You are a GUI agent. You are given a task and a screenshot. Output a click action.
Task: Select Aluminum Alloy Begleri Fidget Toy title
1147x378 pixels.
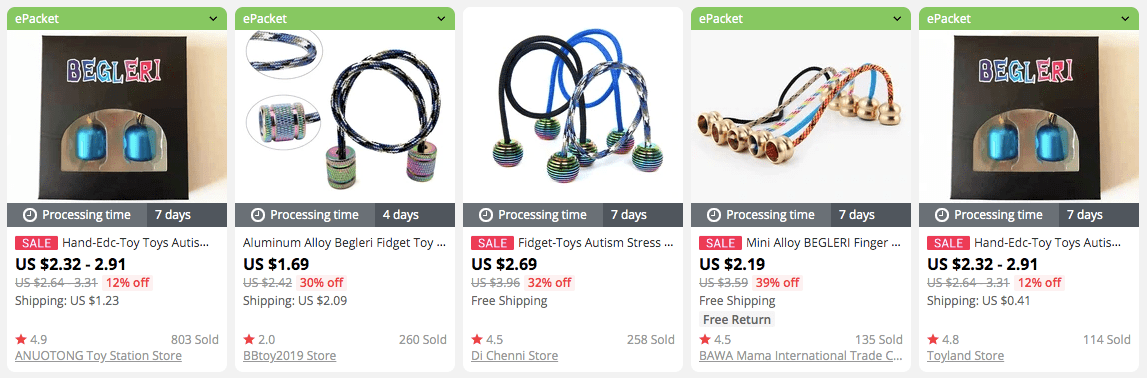point(345,243)
